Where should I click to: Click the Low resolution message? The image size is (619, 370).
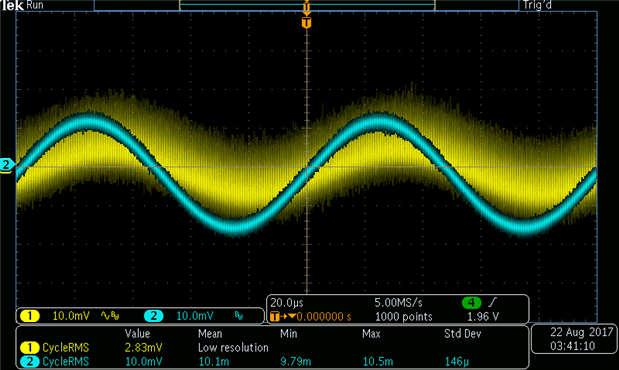233,347
